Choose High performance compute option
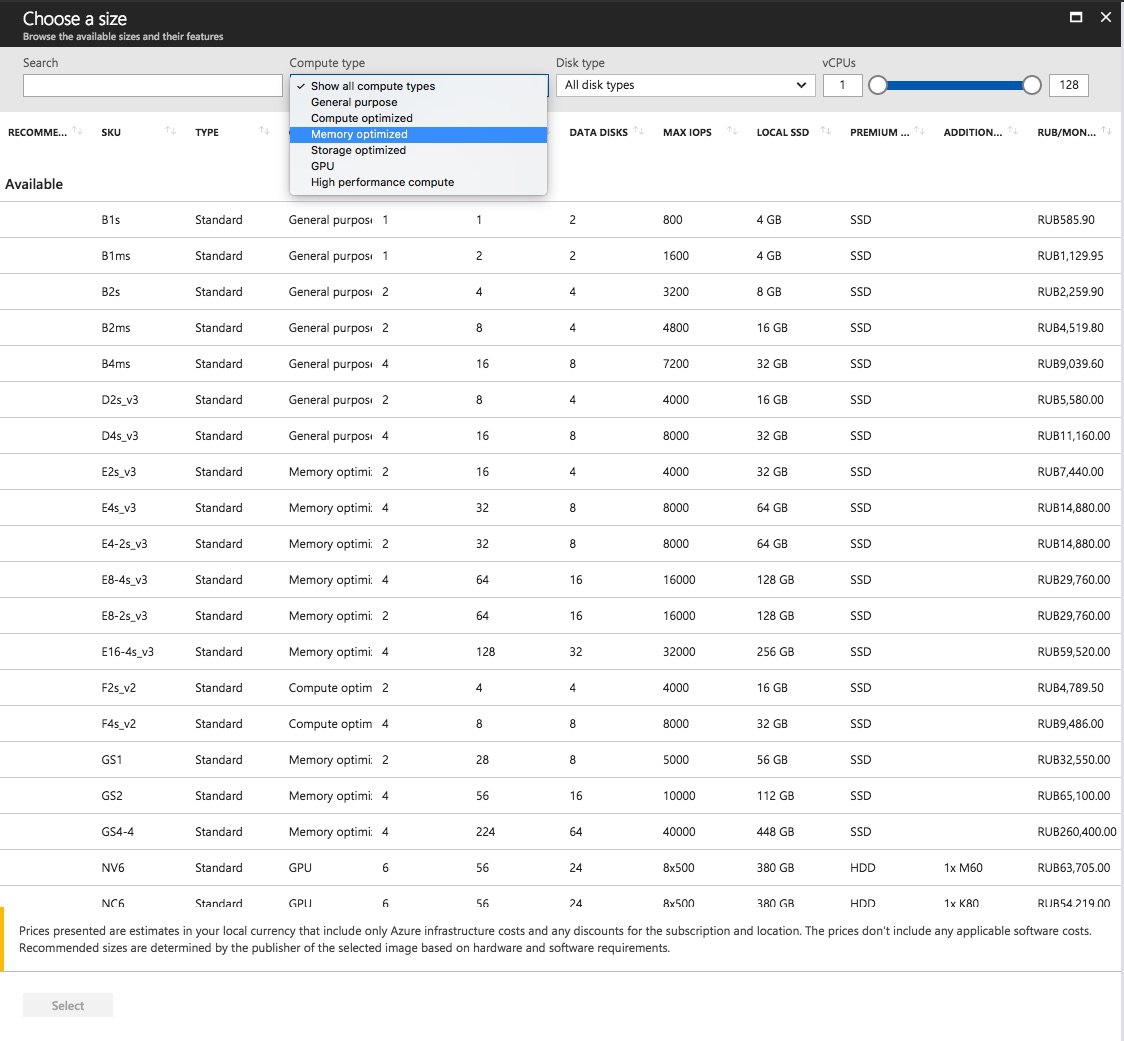The height and width of the screenshot is (1041, 1124). [x=418, y=182]
